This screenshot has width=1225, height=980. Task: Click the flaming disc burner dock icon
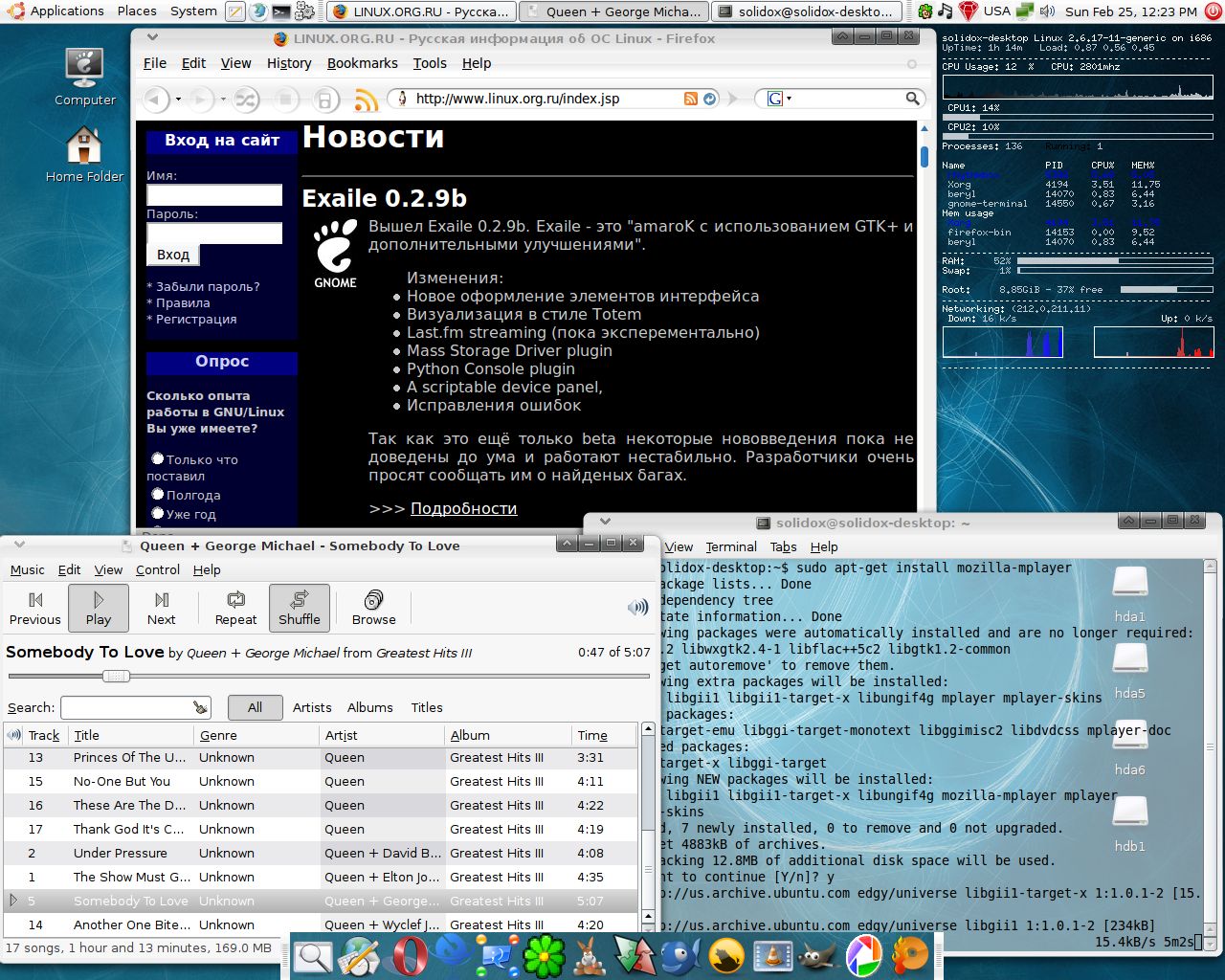click(909, 956)
